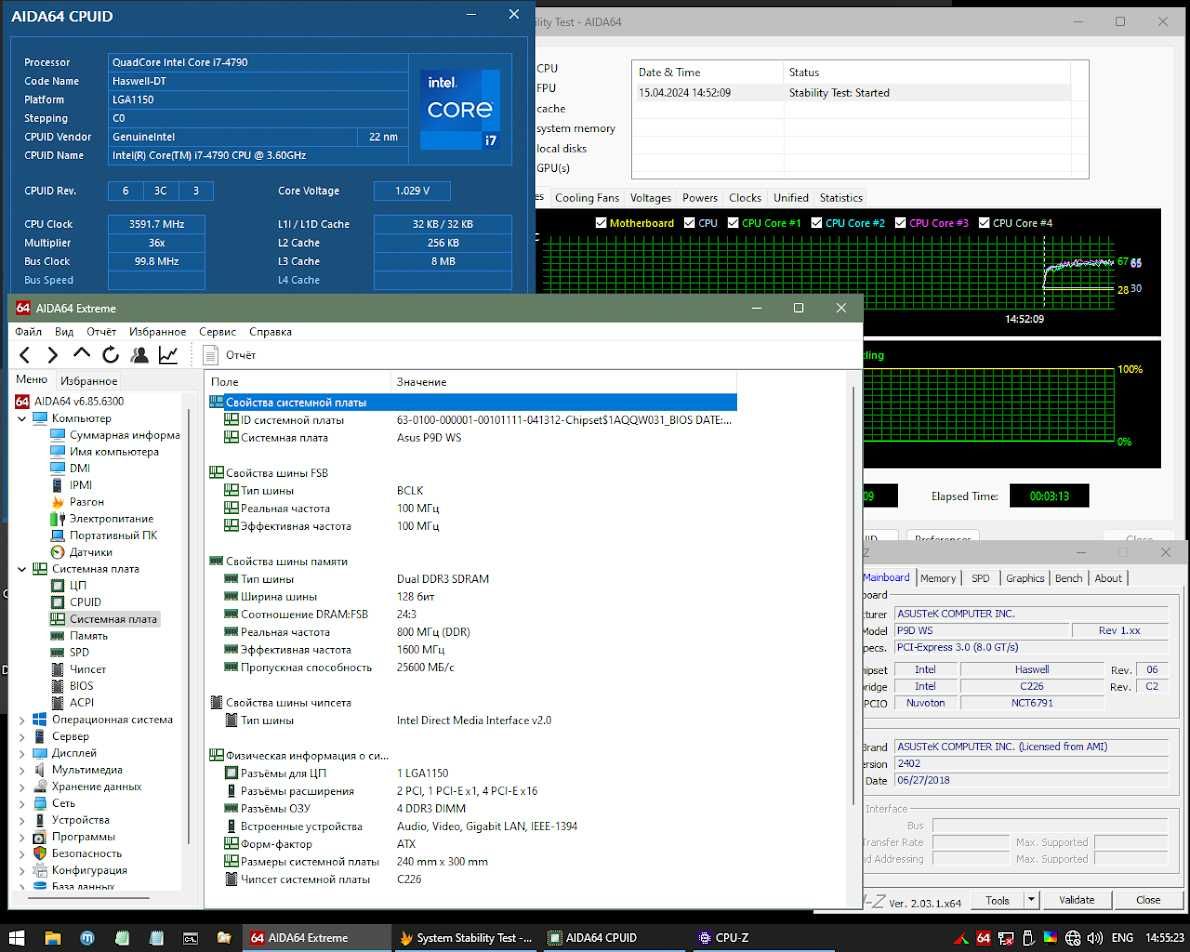Switch to System Stability Test taskbar button
This screenshot has height=952, width=1190.
[x=466, y=938]
